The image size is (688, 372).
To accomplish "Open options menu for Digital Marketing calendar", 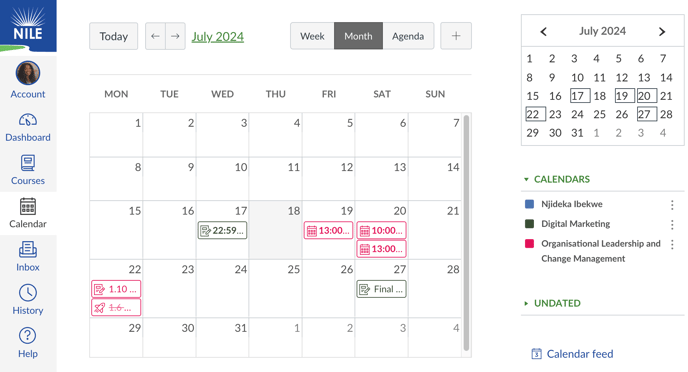I will tap(672, 224).
